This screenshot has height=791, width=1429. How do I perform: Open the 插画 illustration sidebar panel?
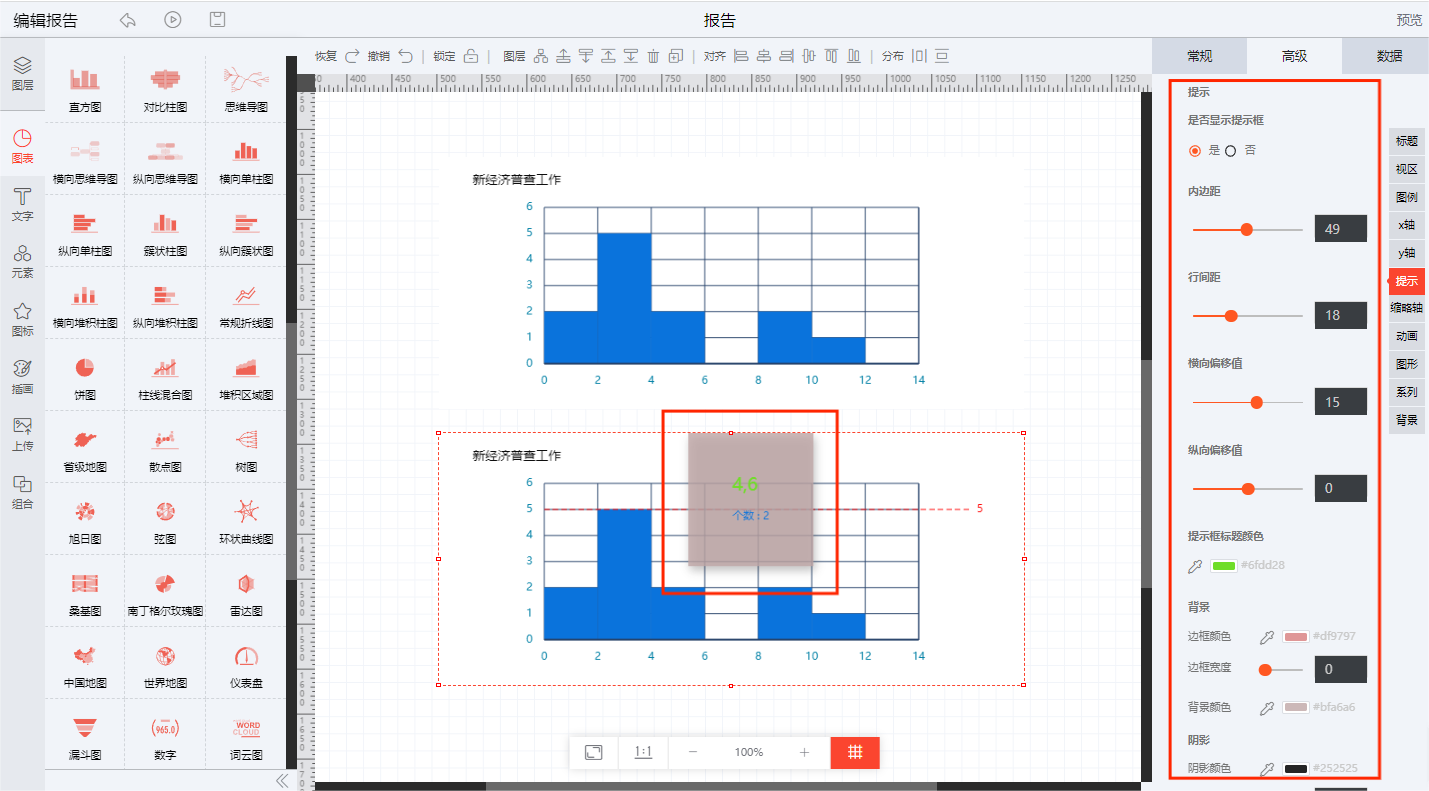[22, 377]
